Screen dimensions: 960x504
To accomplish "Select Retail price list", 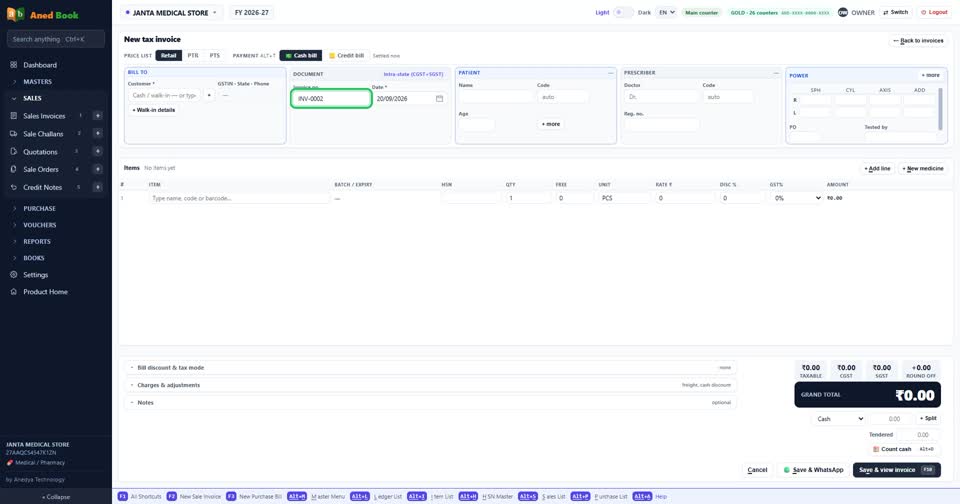I will point(168,56).
